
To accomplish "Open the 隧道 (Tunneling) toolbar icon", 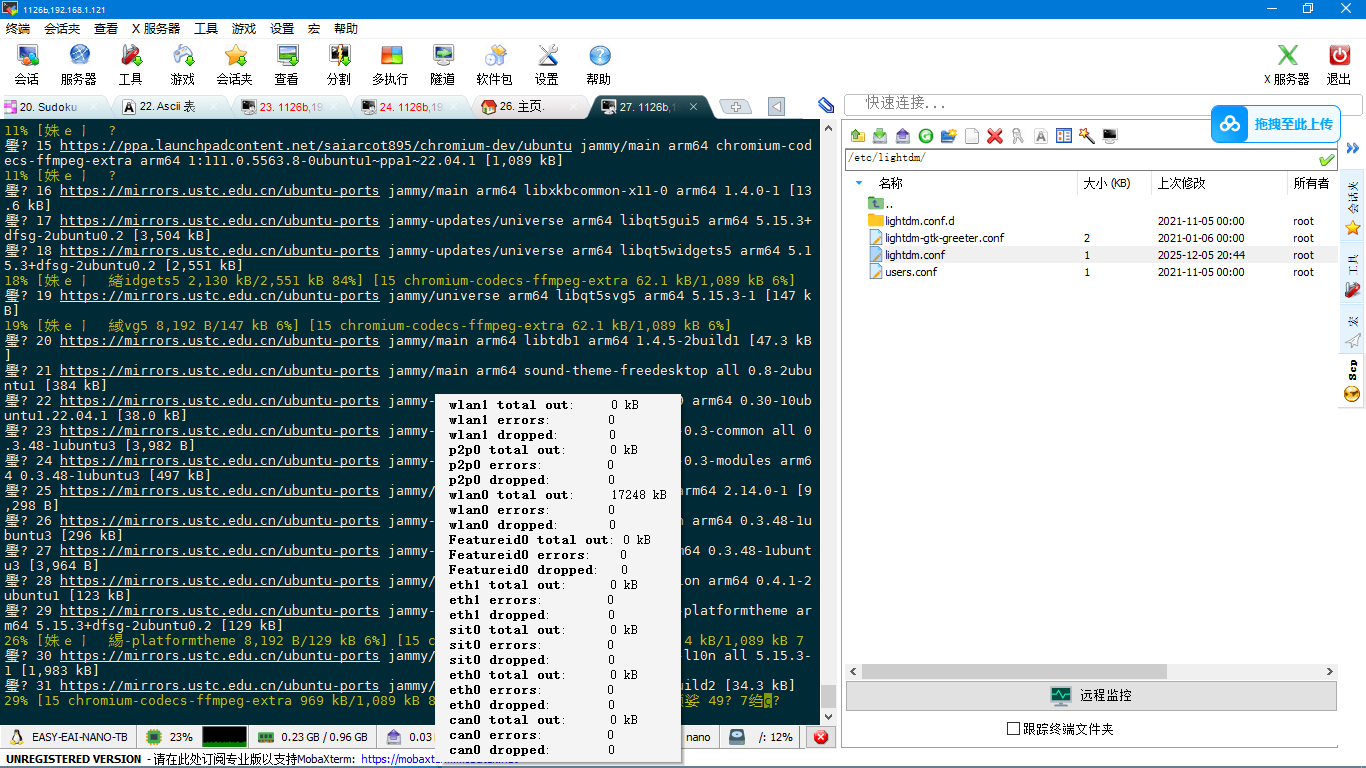I will (x=443, y=65).
